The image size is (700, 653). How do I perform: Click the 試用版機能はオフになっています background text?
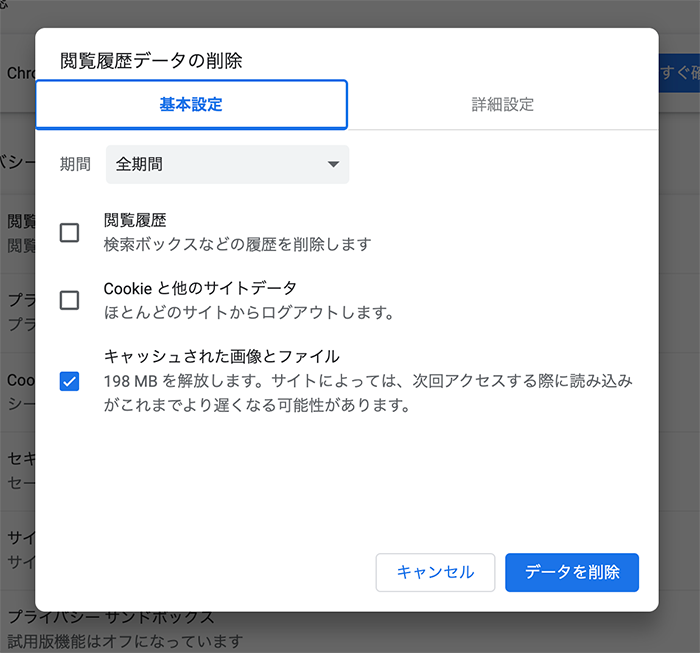point(125,641)
